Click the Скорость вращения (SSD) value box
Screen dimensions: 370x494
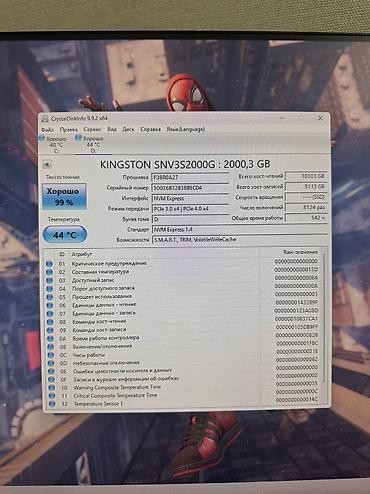[x=306, y=197]
